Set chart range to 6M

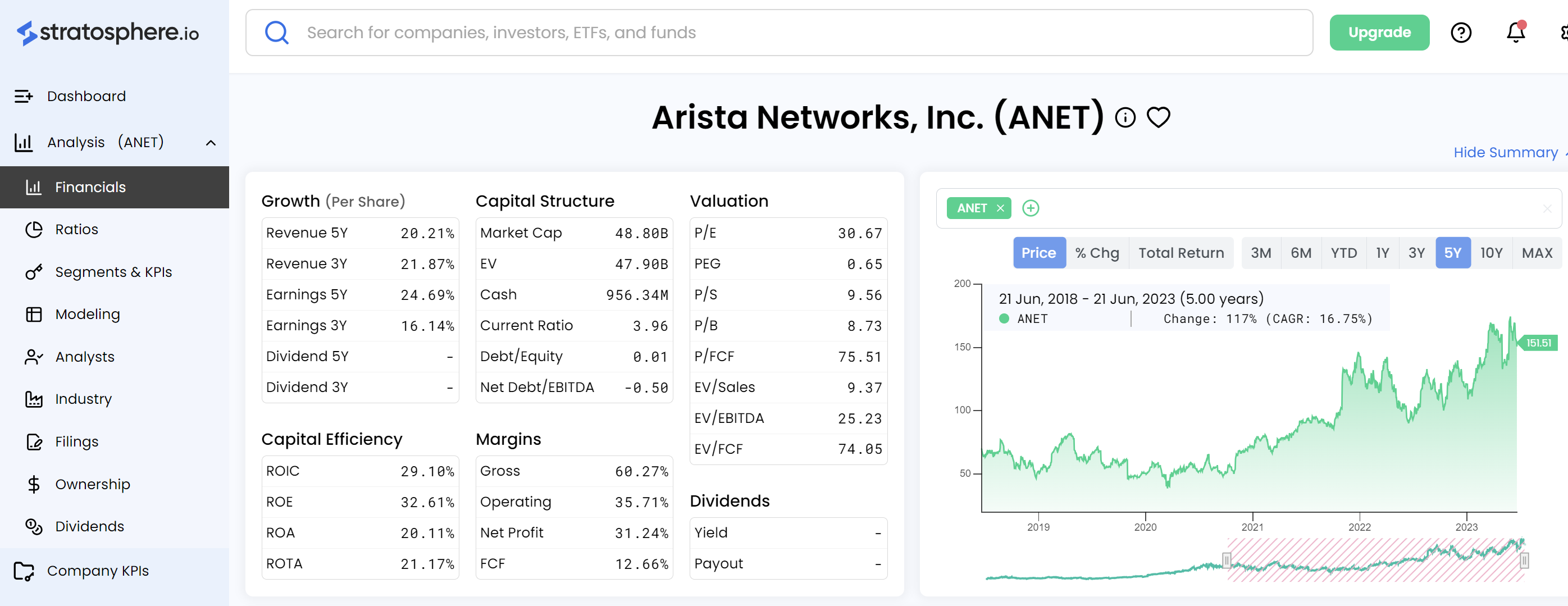(x=1301, y=253)
